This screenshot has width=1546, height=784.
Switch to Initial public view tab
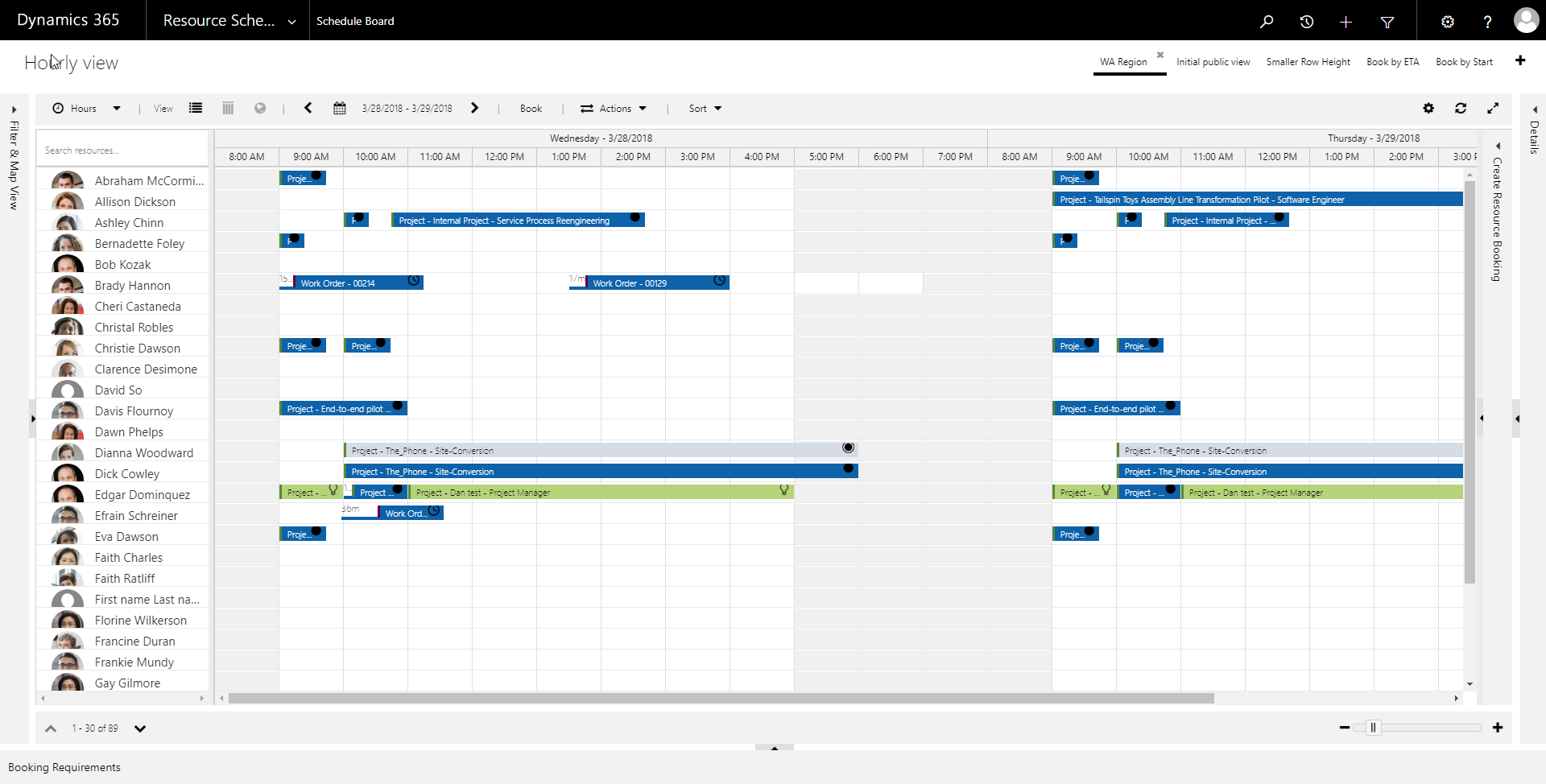(1213, 62)
